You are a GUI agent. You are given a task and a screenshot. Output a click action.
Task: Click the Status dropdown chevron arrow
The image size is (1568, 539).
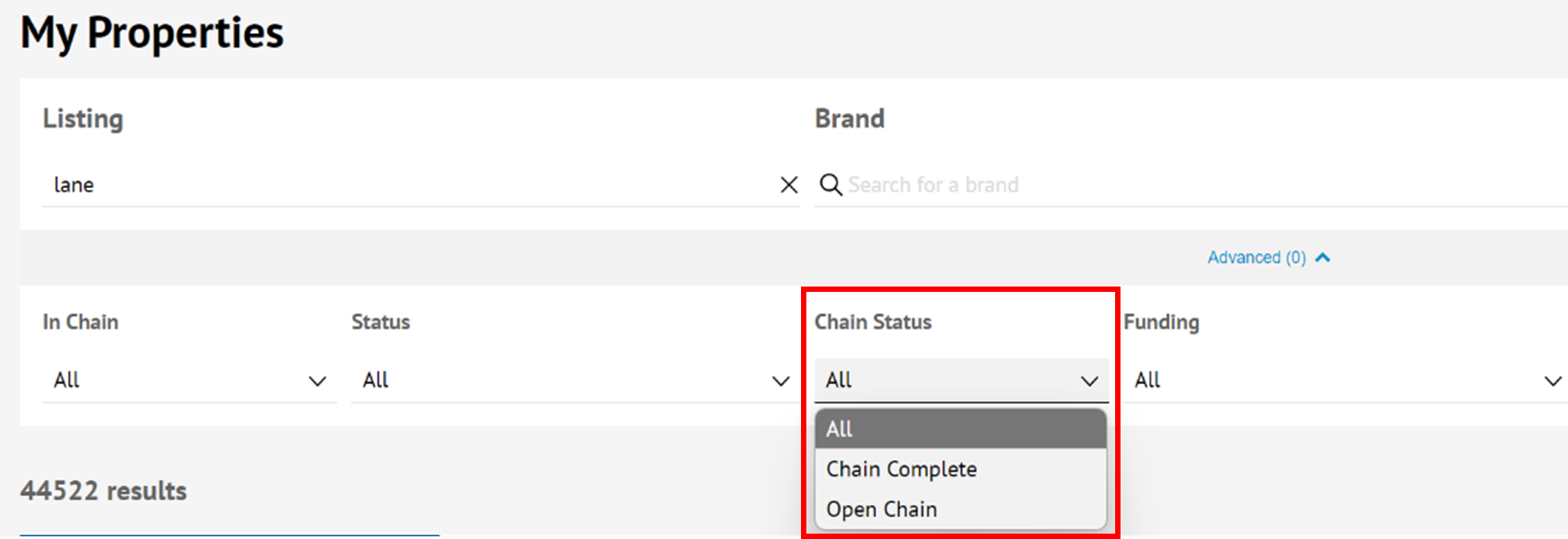(x=780, y=381)
